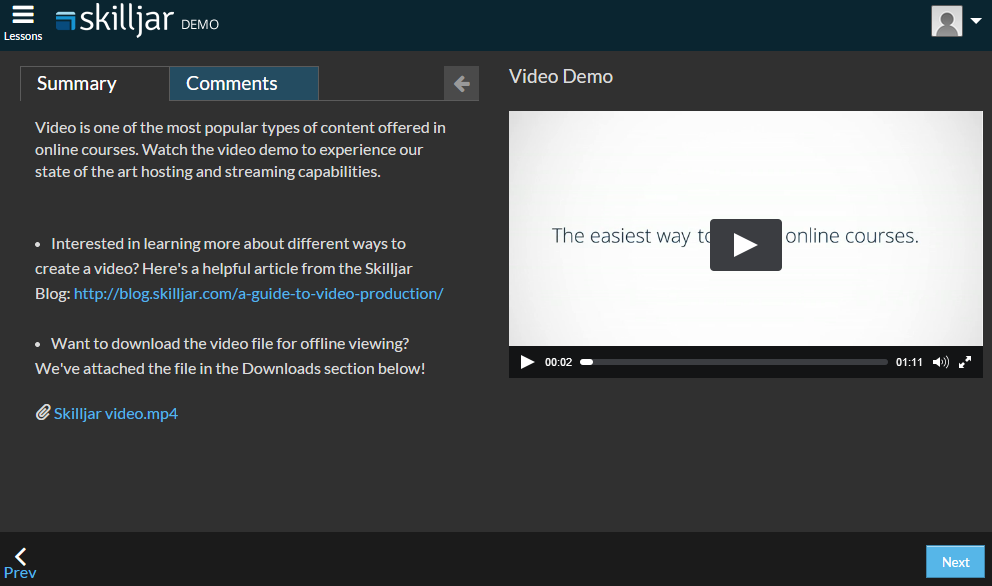This screenshot has height=586, width=992.
Task: Open the Comments tab
Action: 232,84
